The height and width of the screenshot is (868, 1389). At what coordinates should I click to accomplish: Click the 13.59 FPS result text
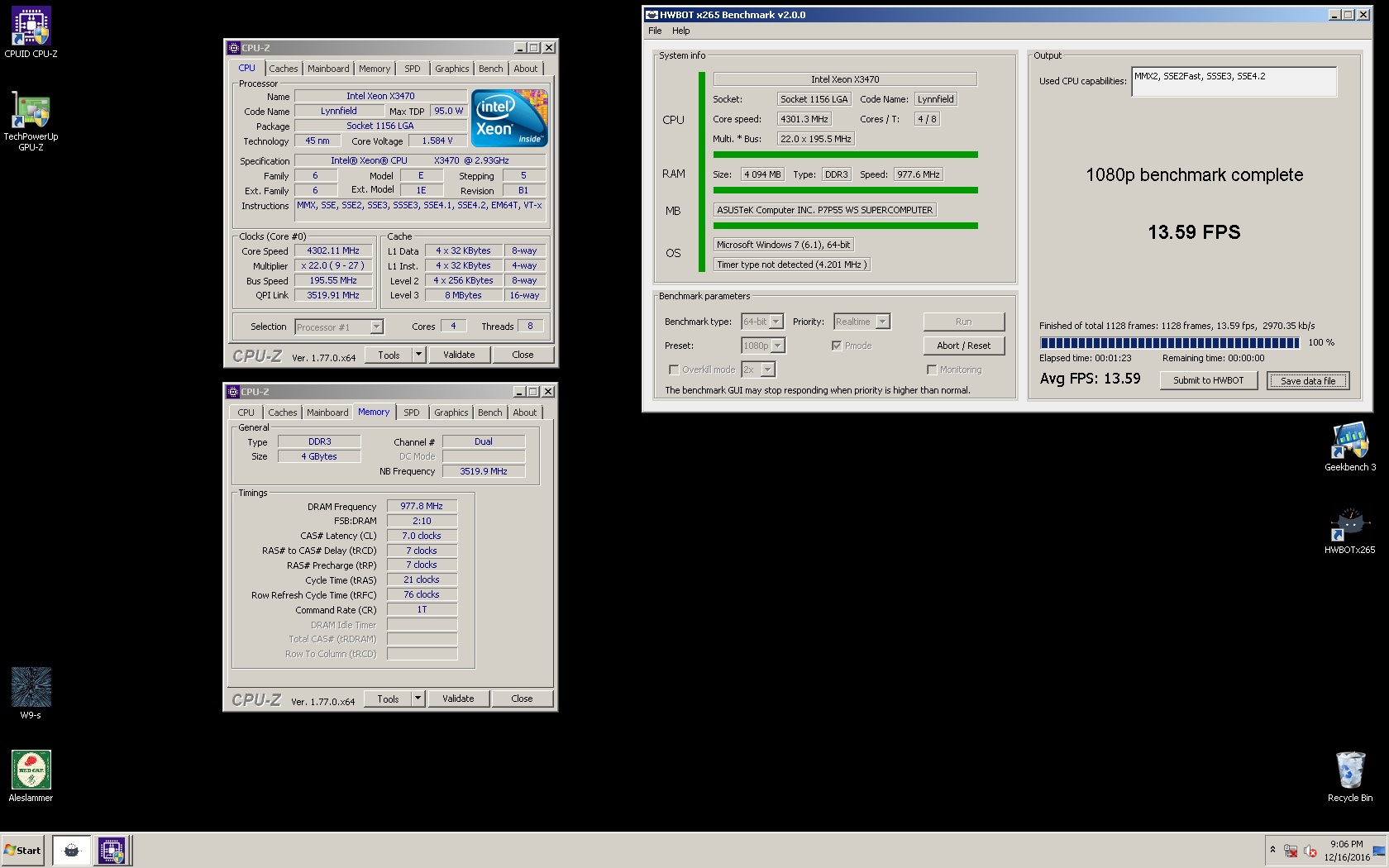pyautogui.click(x=1194, y=232)
